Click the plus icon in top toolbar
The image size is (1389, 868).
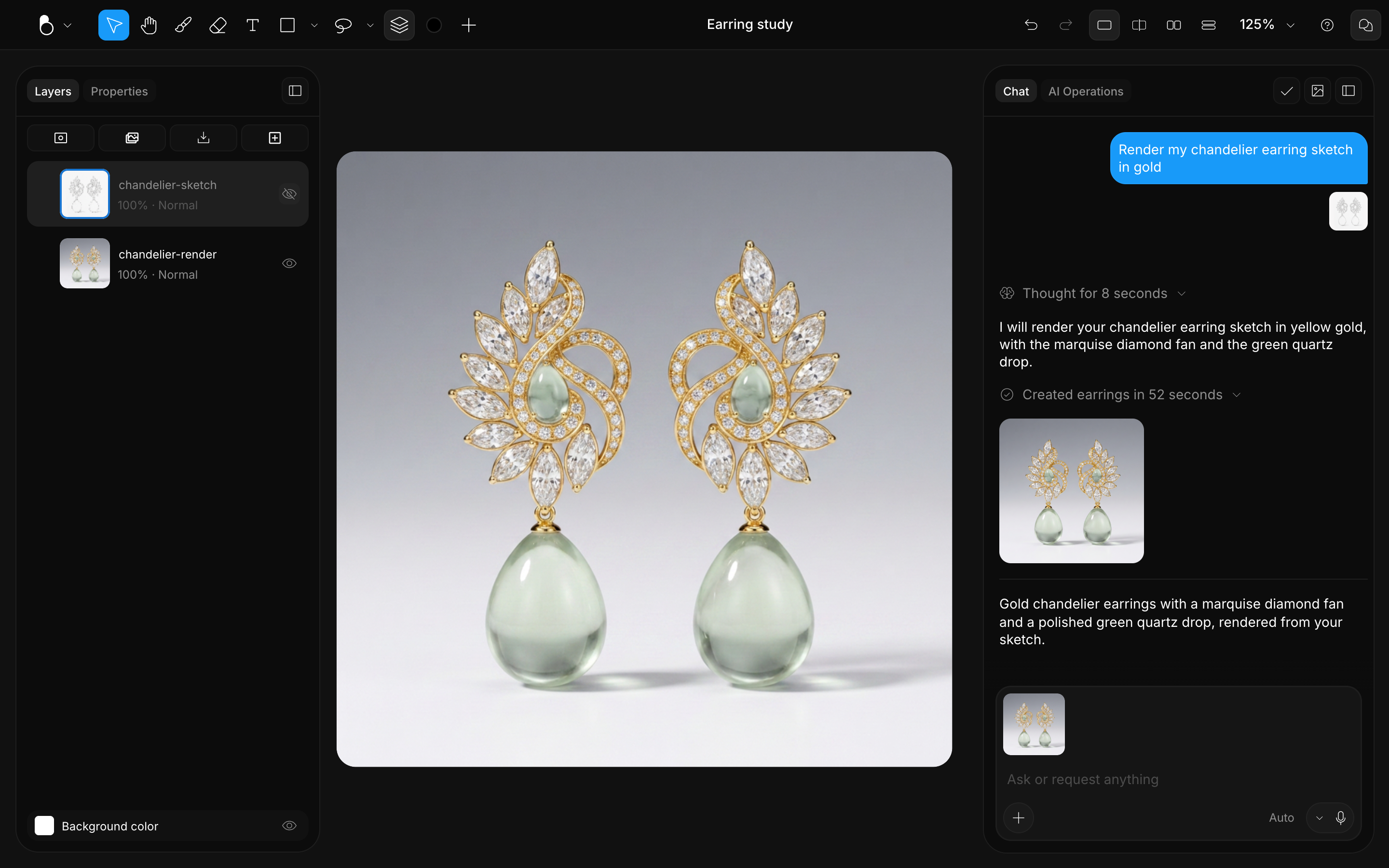coord(469,25)
